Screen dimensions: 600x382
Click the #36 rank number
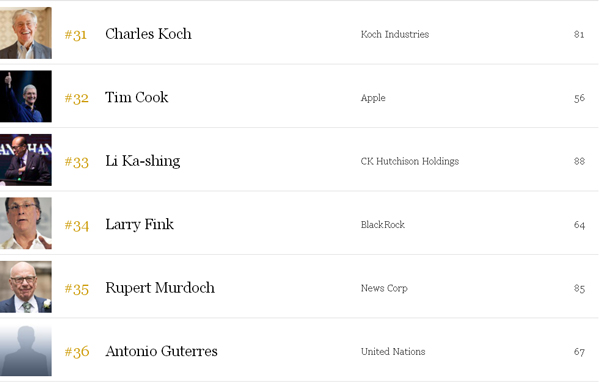click(77, 352)
